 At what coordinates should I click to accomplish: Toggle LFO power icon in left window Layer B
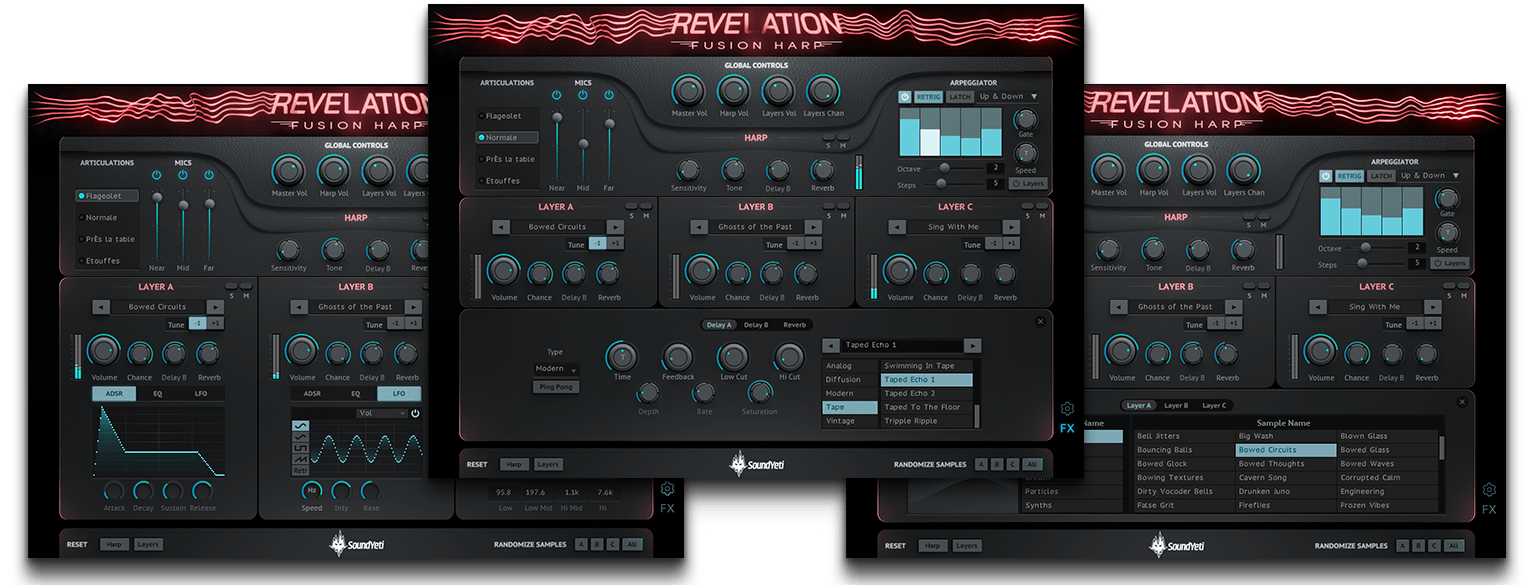415,413
